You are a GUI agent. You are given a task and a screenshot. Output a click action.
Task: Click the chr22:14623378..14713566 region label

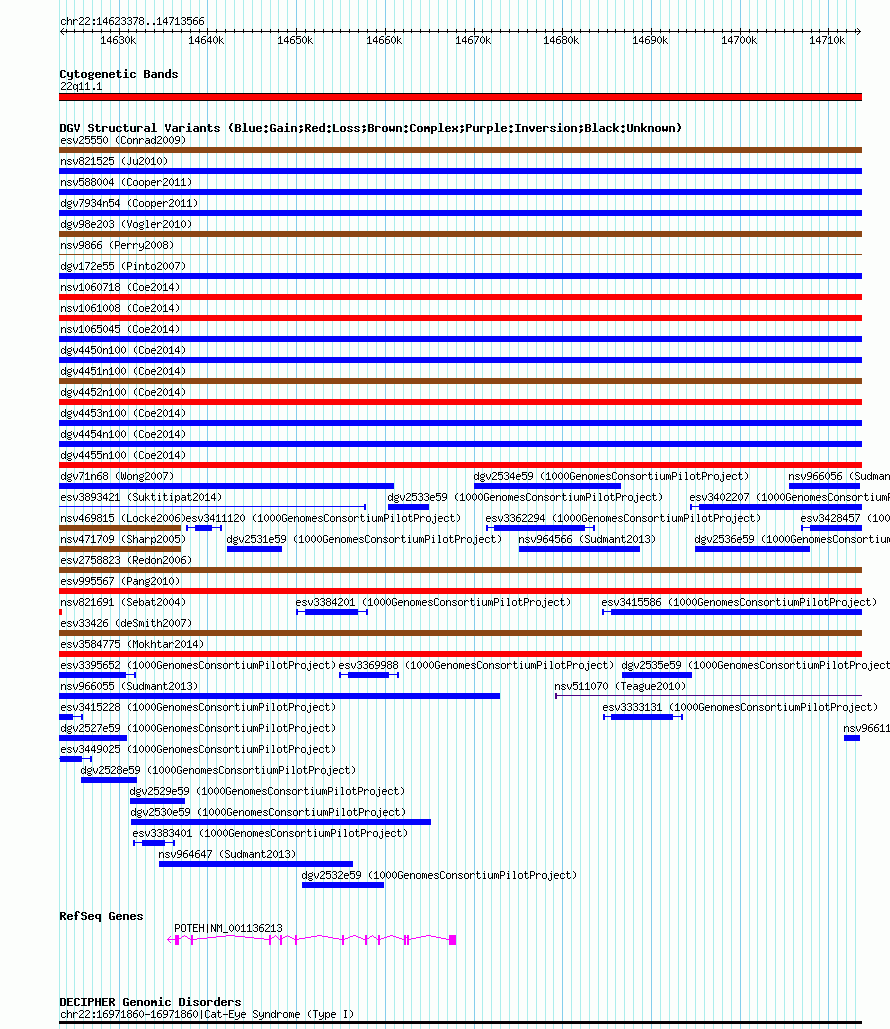pos(132,21)
